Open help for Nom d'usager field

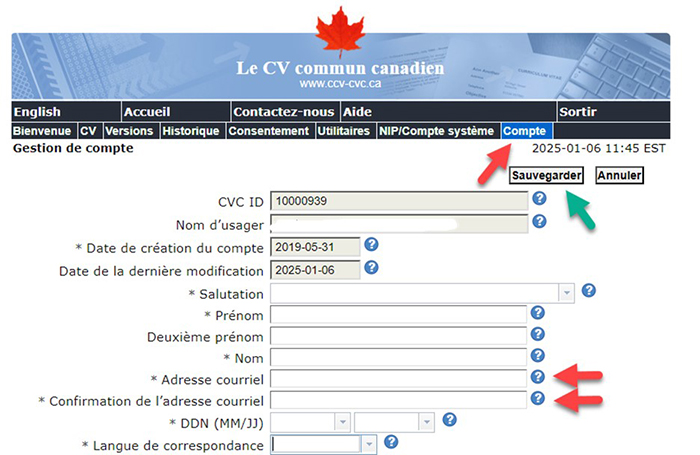[539, 221]
